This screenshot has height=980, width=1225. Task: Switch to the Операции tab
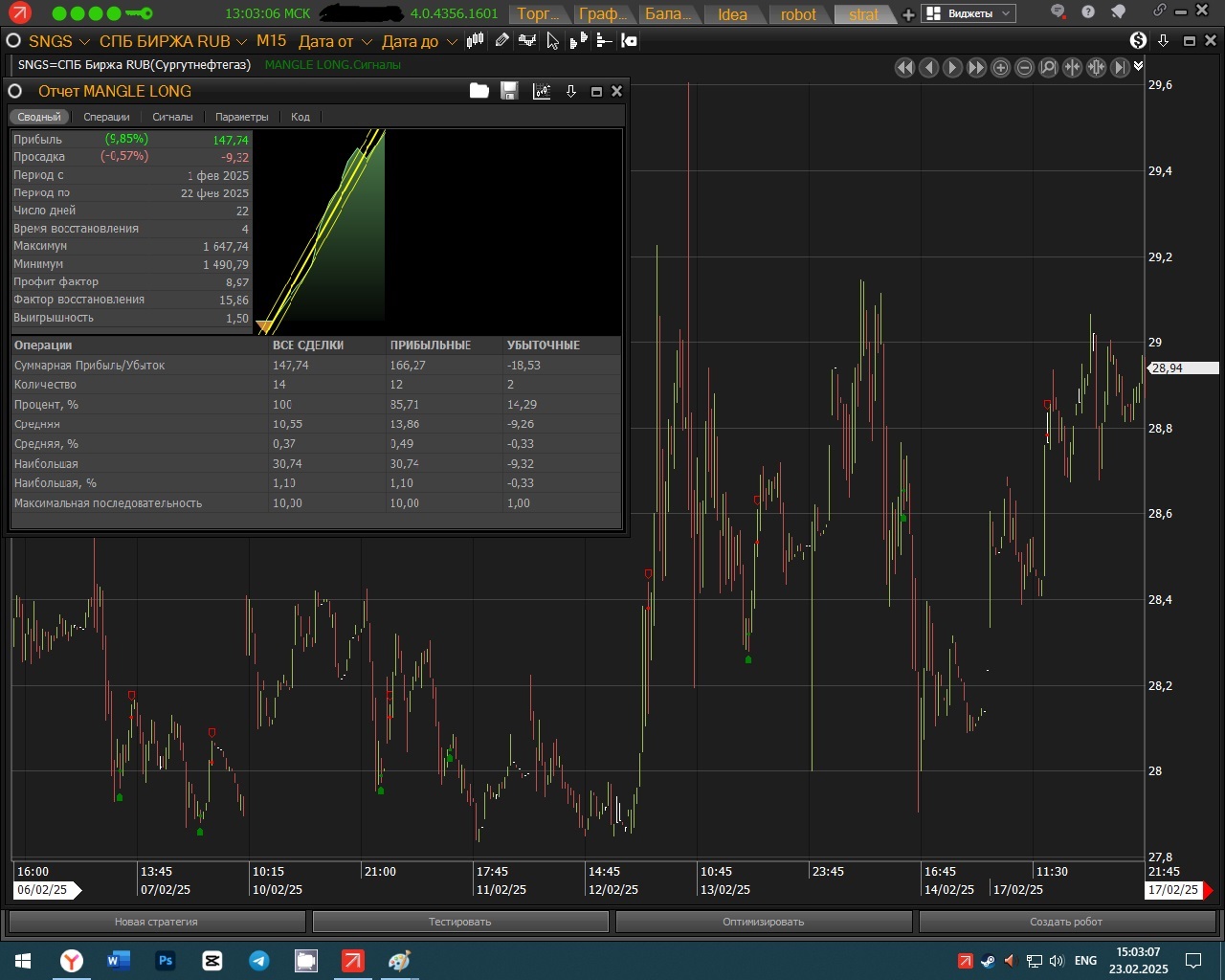106,117
